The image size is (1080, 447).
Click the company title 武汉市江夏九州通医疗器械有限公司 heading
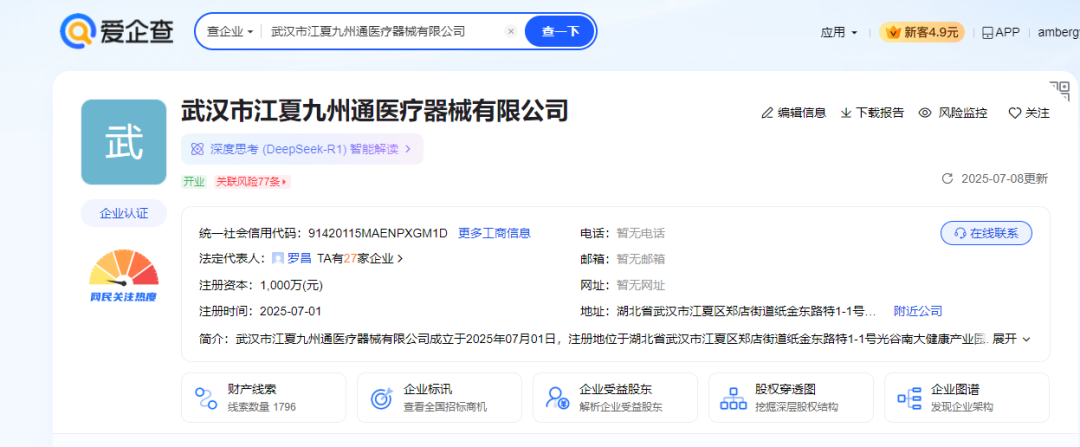point(375,110)
